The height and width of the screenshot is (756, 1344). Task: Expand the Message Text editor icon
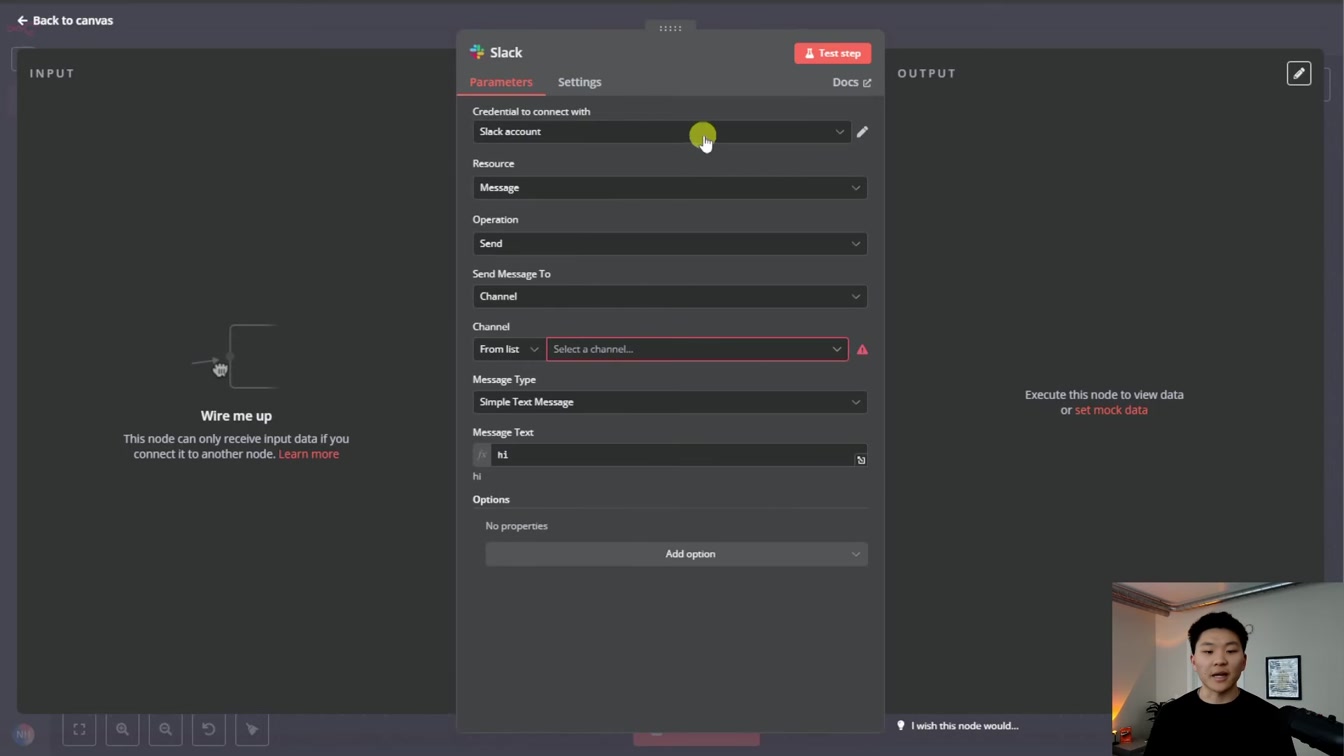(x=861, y=460)
